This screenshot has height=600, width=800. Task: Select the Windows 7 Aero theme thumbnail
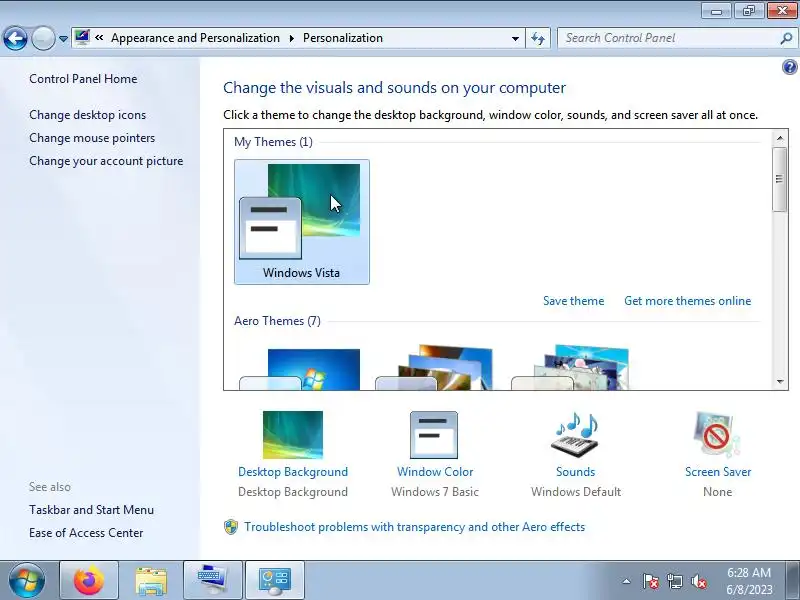300,369
